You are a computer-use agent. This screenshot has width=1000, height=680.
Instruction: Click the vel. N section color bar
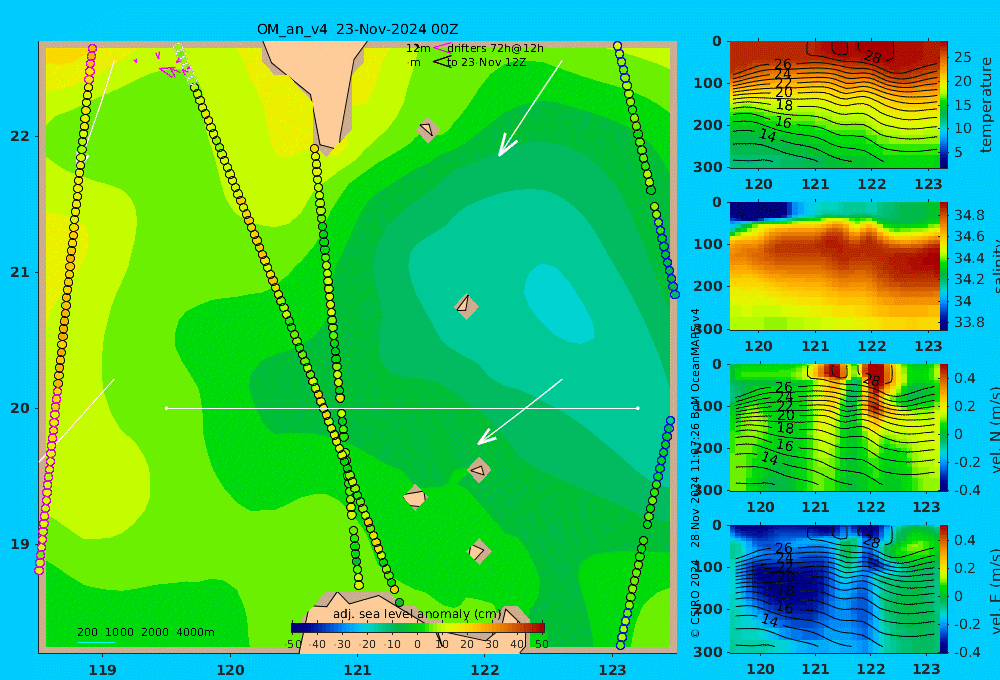(944, 427)
